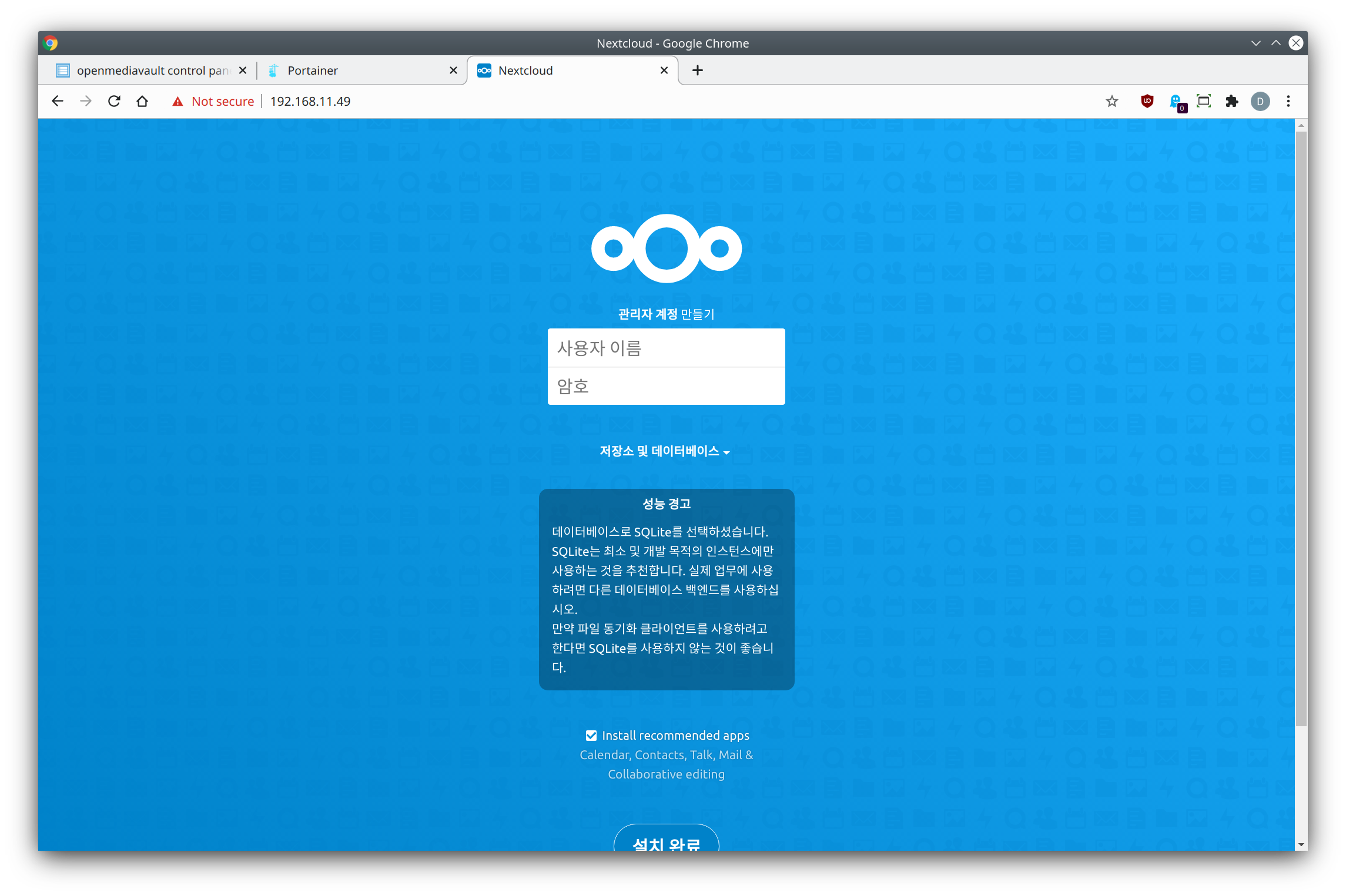The width and height of the screenshot is (1346, 896).
Task: Open the window dropdown arrow in title bar
Action: [1255, 43]
